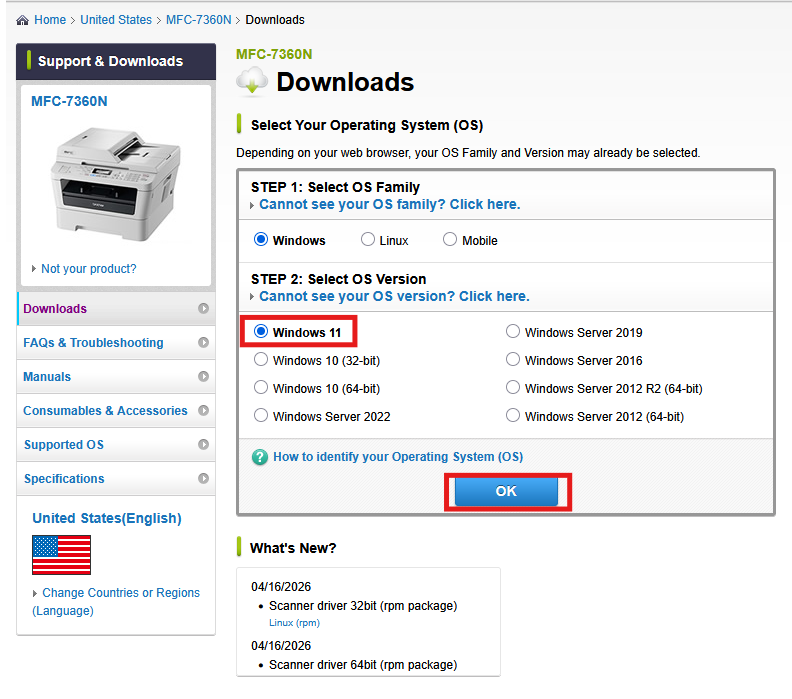Select Windows Server 2022 option
The height and width of the screenshot is (699, 792).
(261, 416)
